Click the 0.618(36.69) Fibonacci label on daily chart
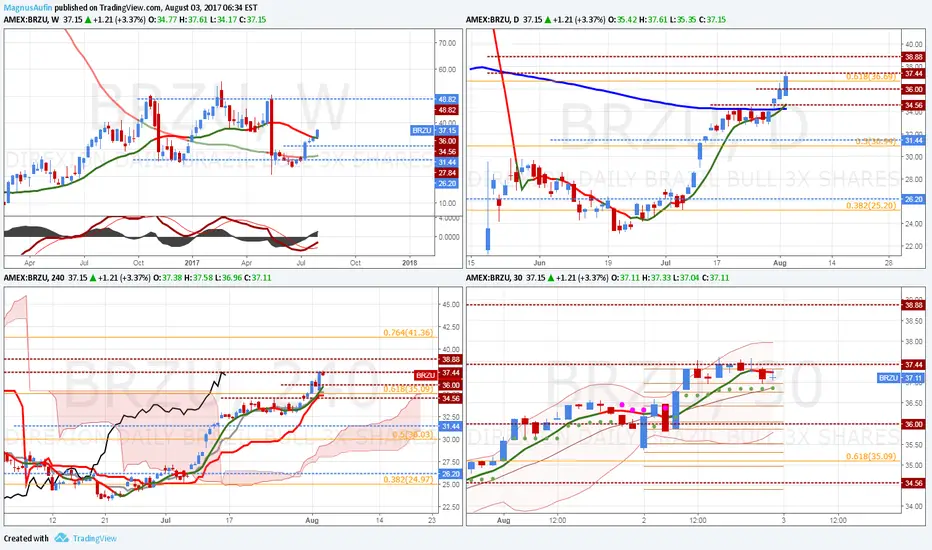Image resolution: width=932 pixels, height=550 pixels. click(x=871, y=77)
